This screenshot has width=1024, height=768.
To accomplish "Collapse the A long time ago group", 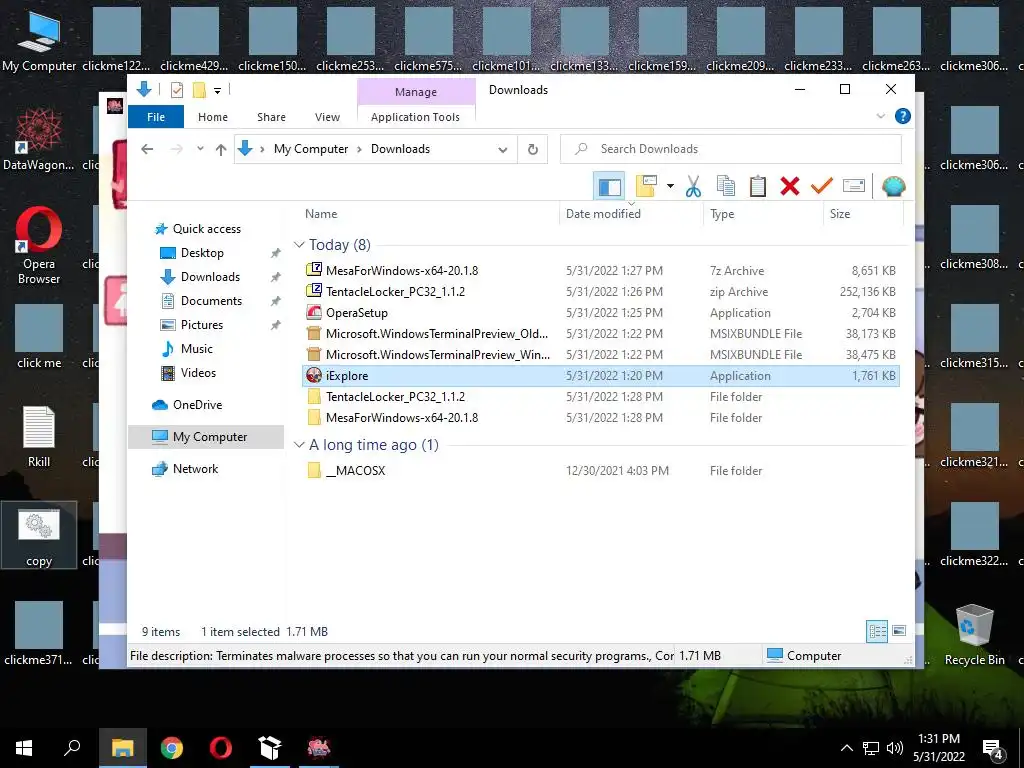I will coord(299,445).
